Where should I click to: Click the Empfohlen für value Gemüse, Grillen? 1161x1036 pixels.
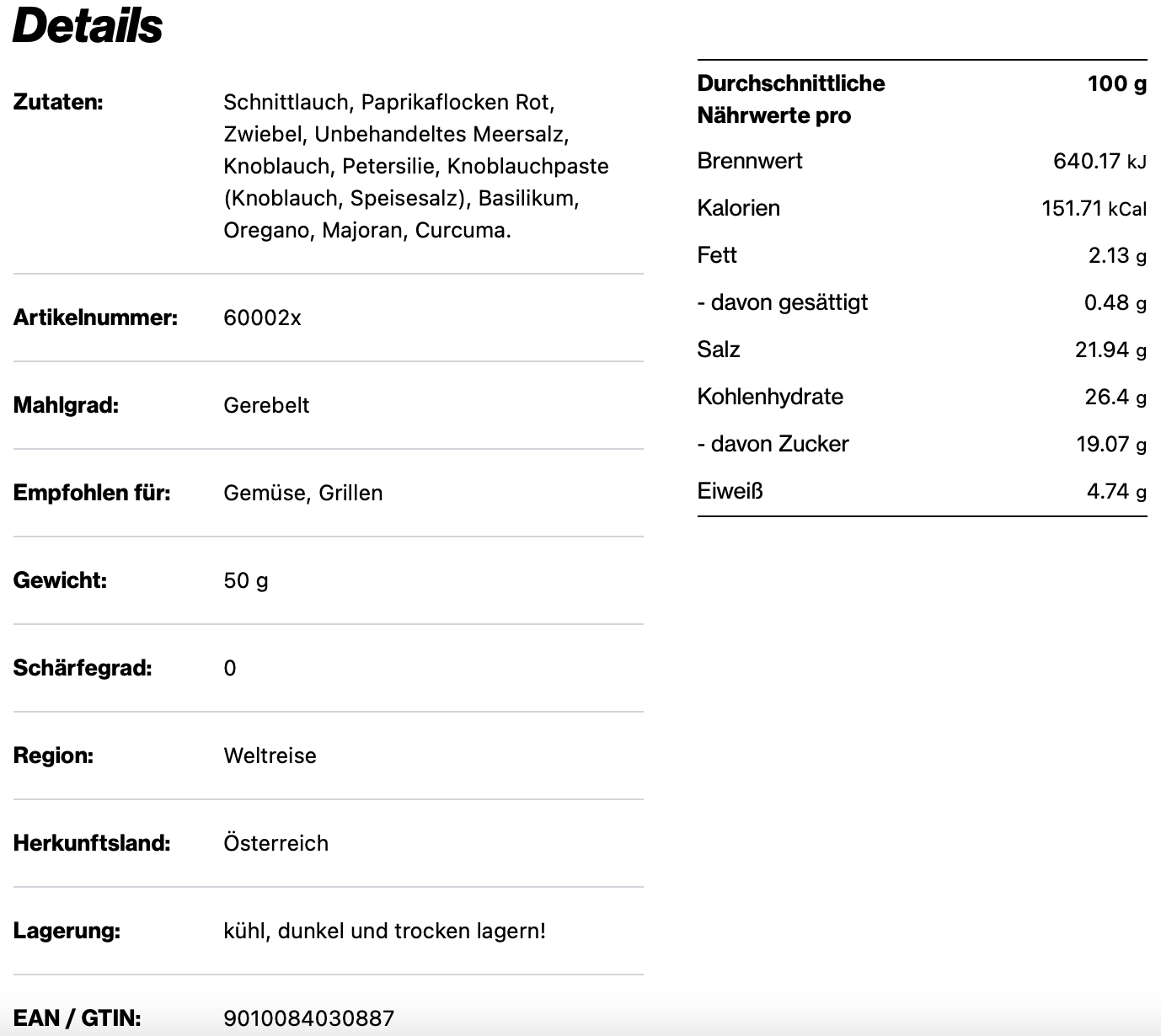point(302,493)
